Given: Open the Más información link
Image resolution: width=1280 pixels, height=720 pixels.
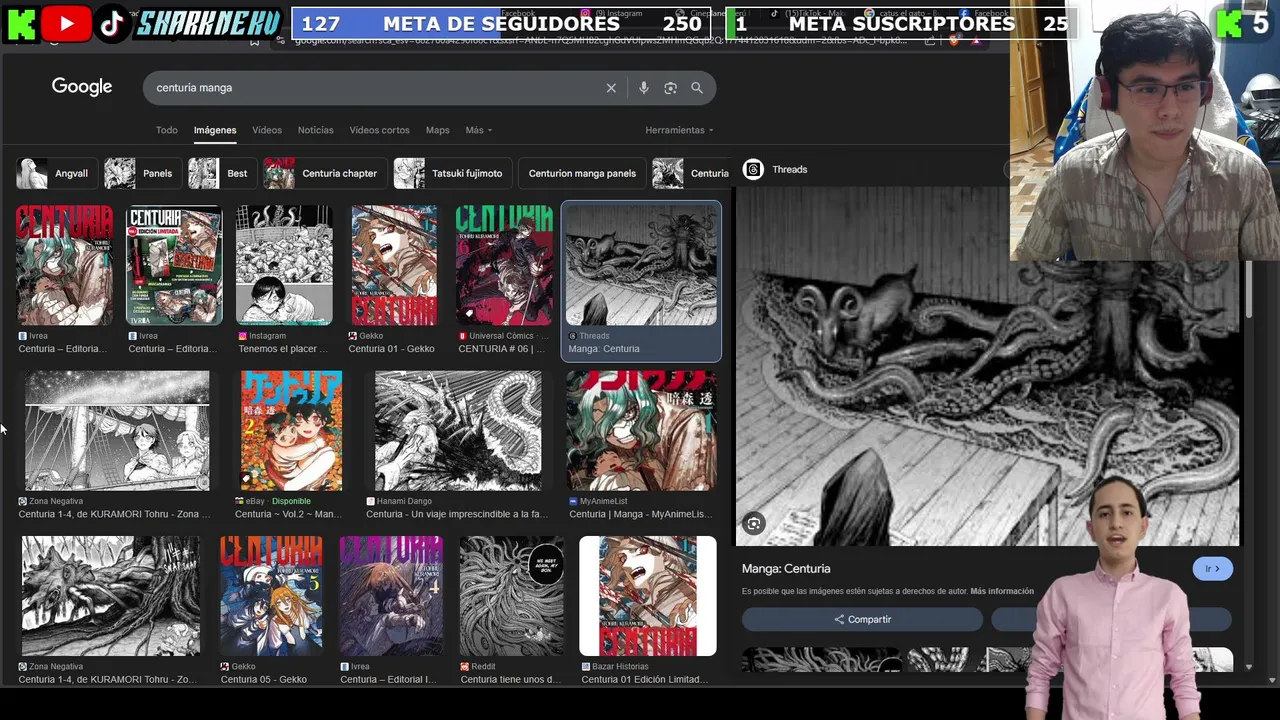Looking at the screenshot, I should (1002, 591).
